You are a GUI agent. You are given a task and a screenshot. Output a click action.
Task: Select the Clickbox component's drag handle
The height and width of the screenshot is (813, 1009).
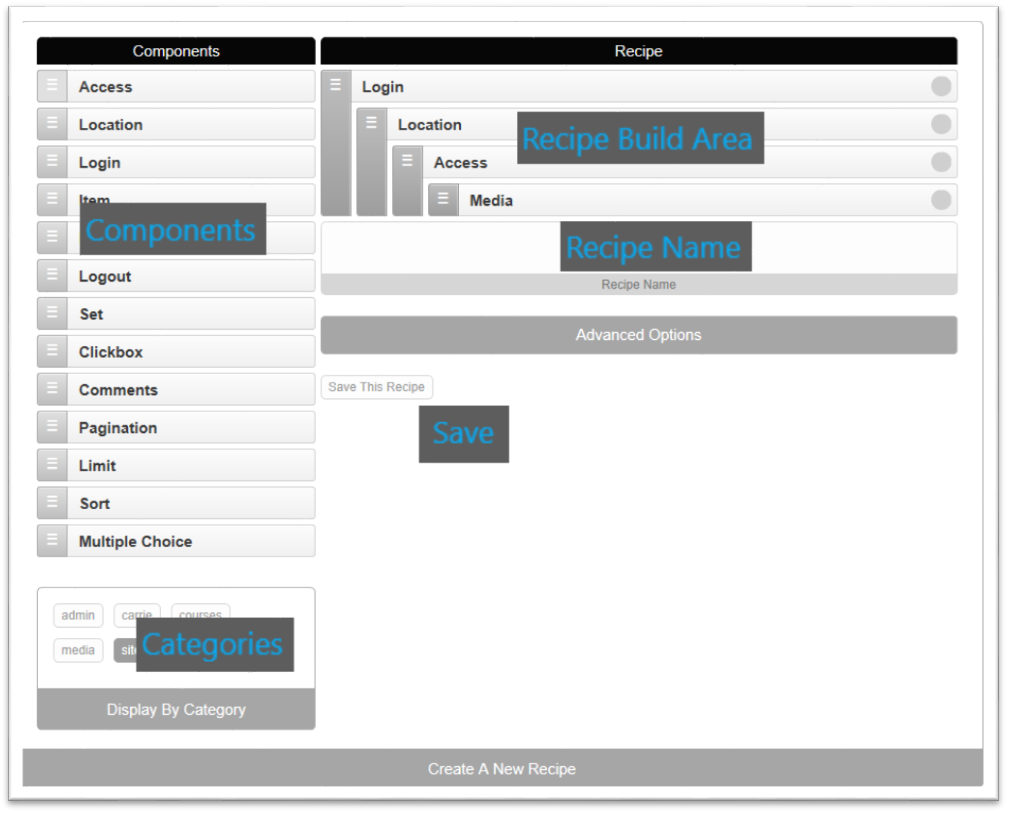(x=52, y=351)
